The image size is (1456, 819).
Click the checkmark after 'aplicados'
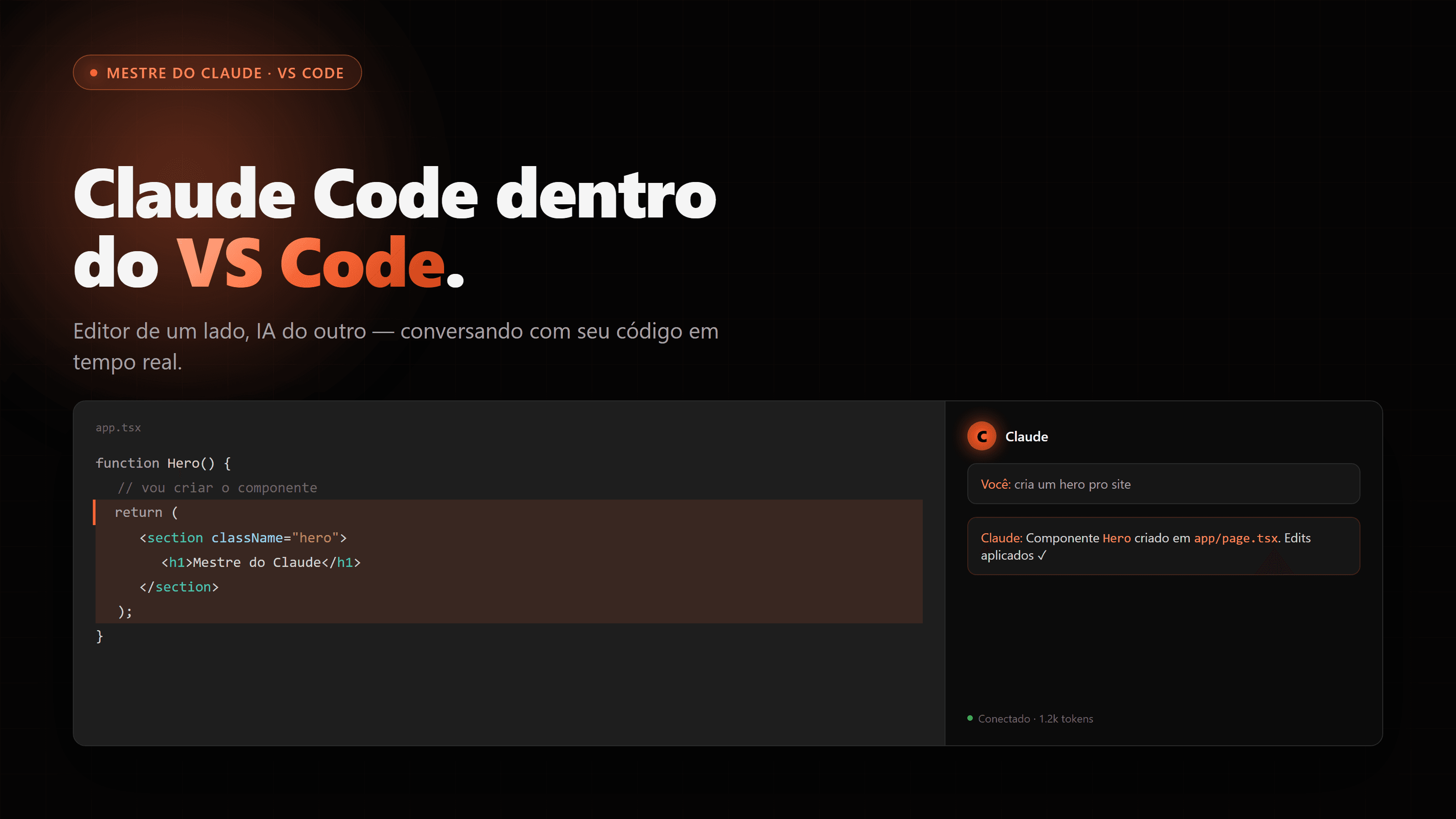pos(1041,556)
